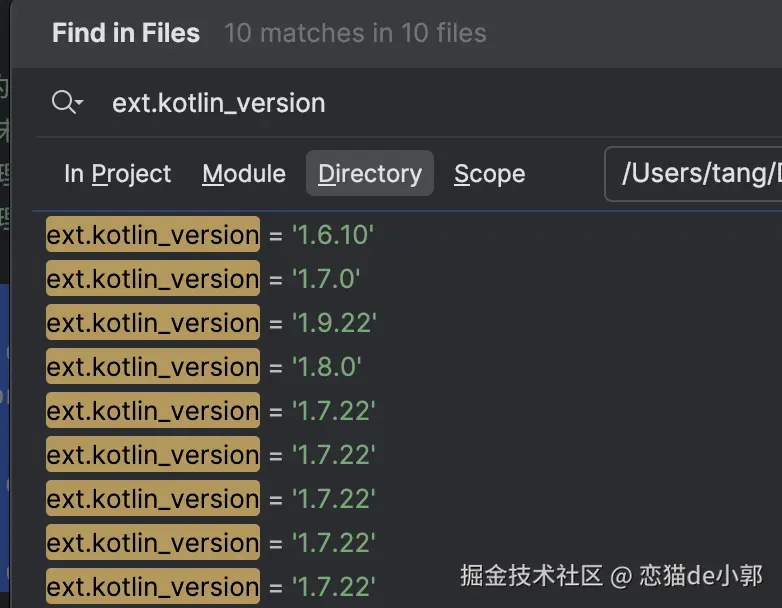The image size is (782, 608).
Task: Click the Find in Files title
Action: pos(126,33)
